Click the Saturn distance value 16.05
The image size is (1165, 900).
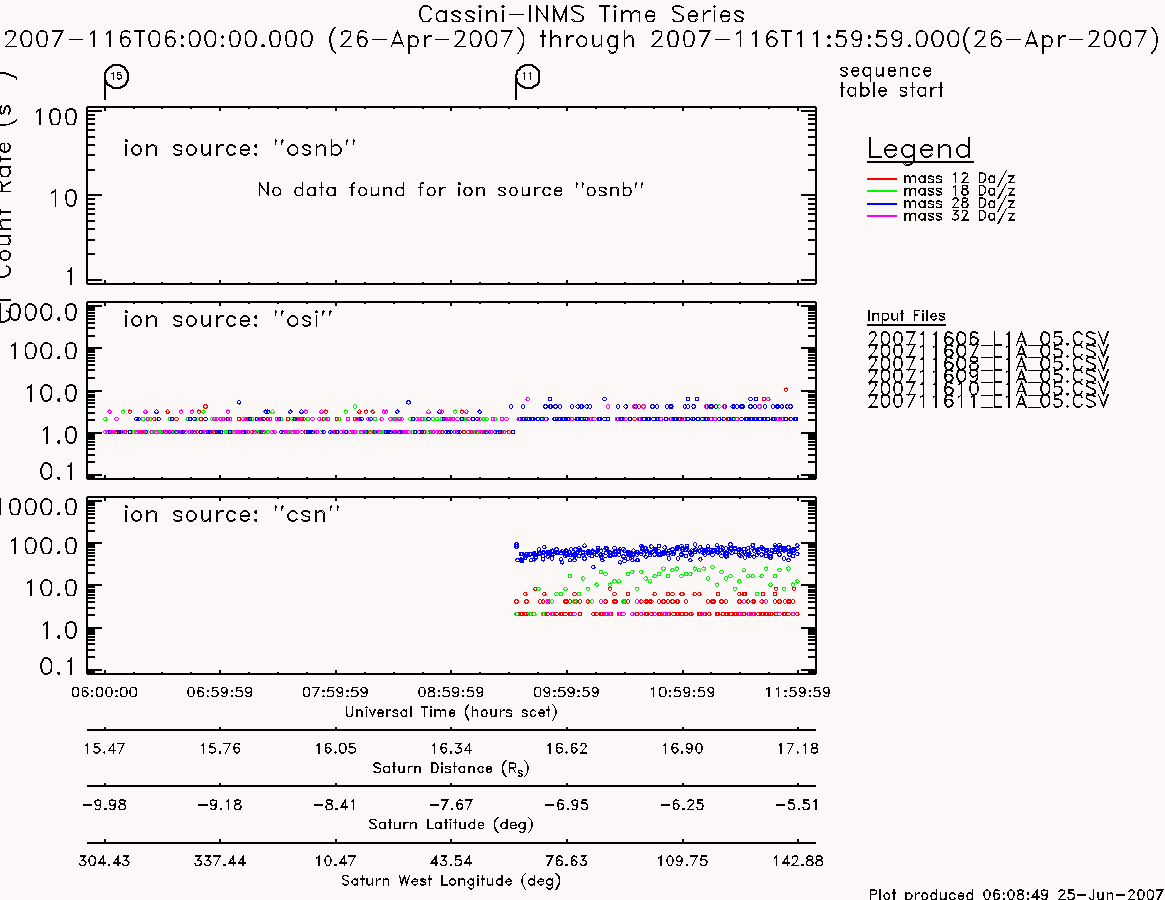pos(335,748)
